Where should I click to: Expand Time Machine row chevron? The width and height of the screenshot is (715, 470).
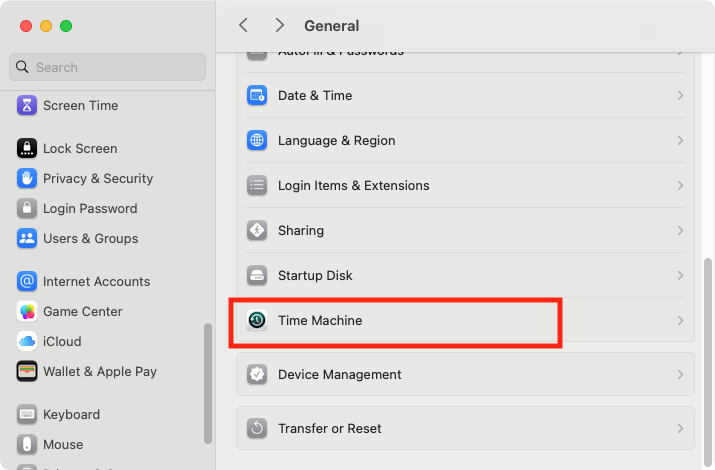point(680,320)
